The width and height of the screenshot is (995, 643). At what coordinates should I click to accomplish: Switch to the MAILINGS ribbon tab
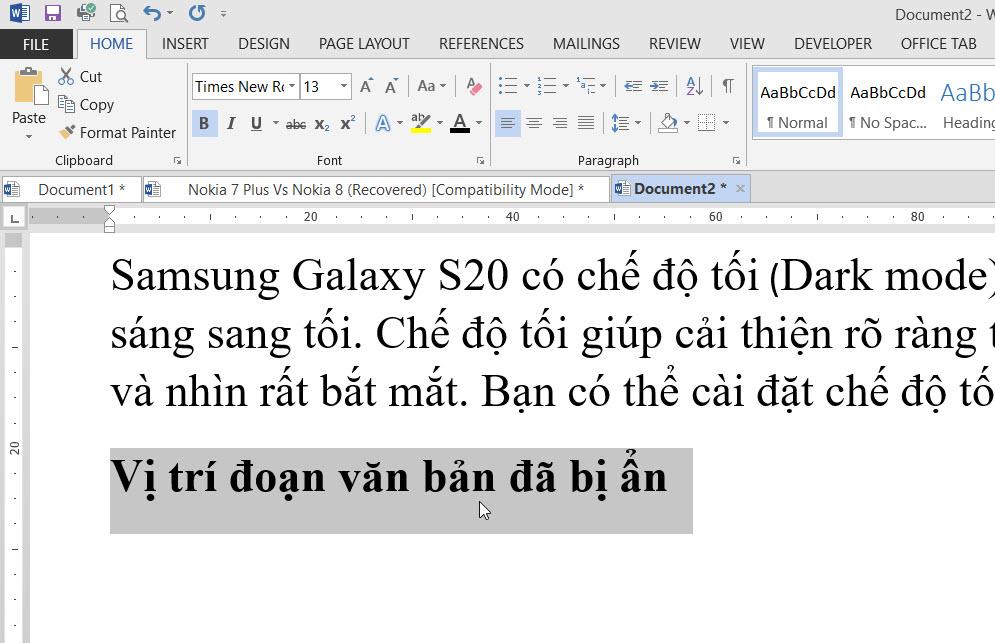pos(586,44)
